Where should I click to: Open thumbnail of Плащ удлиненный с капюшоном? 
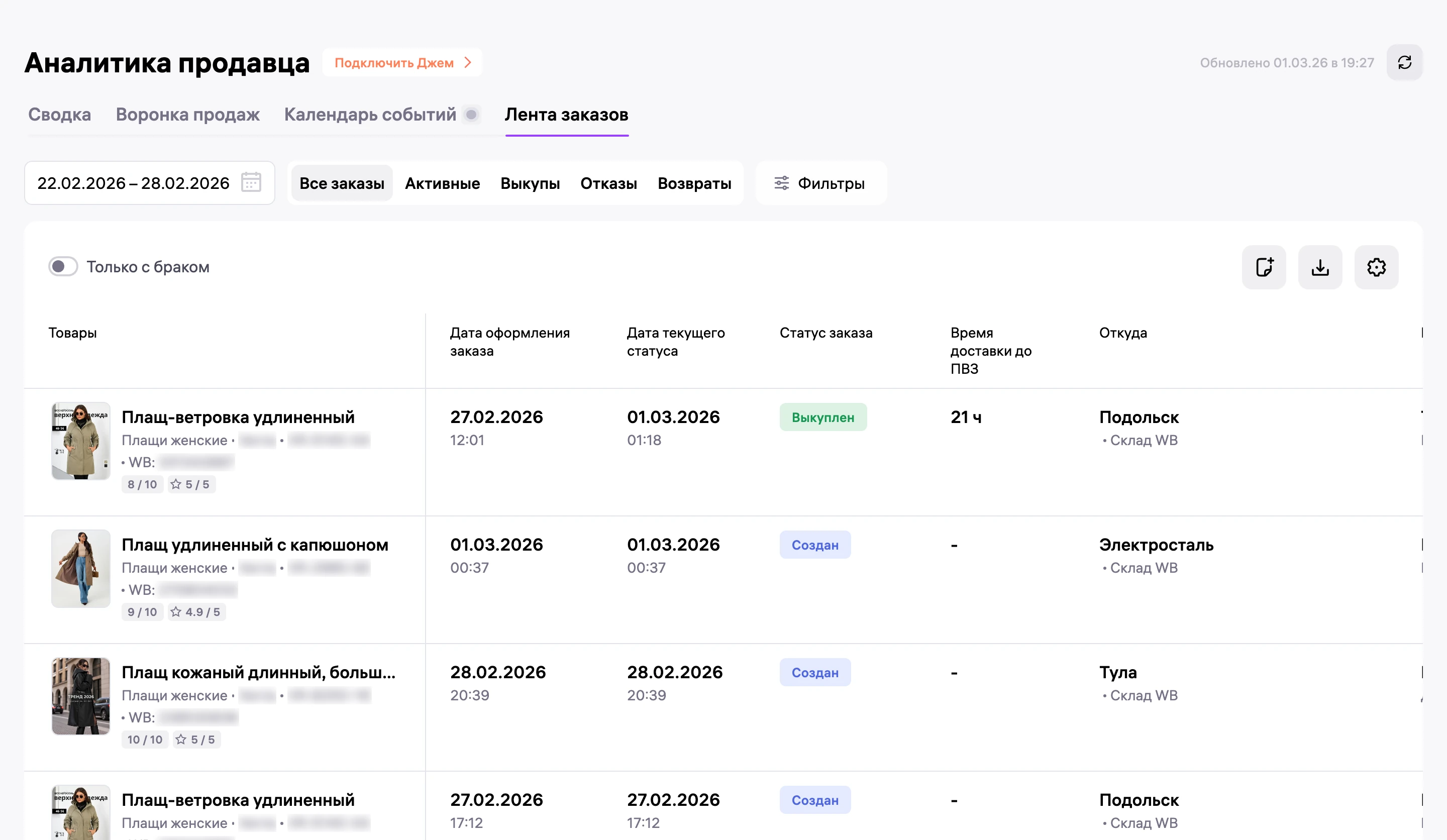pyautogui.click(x=81, y=568)
